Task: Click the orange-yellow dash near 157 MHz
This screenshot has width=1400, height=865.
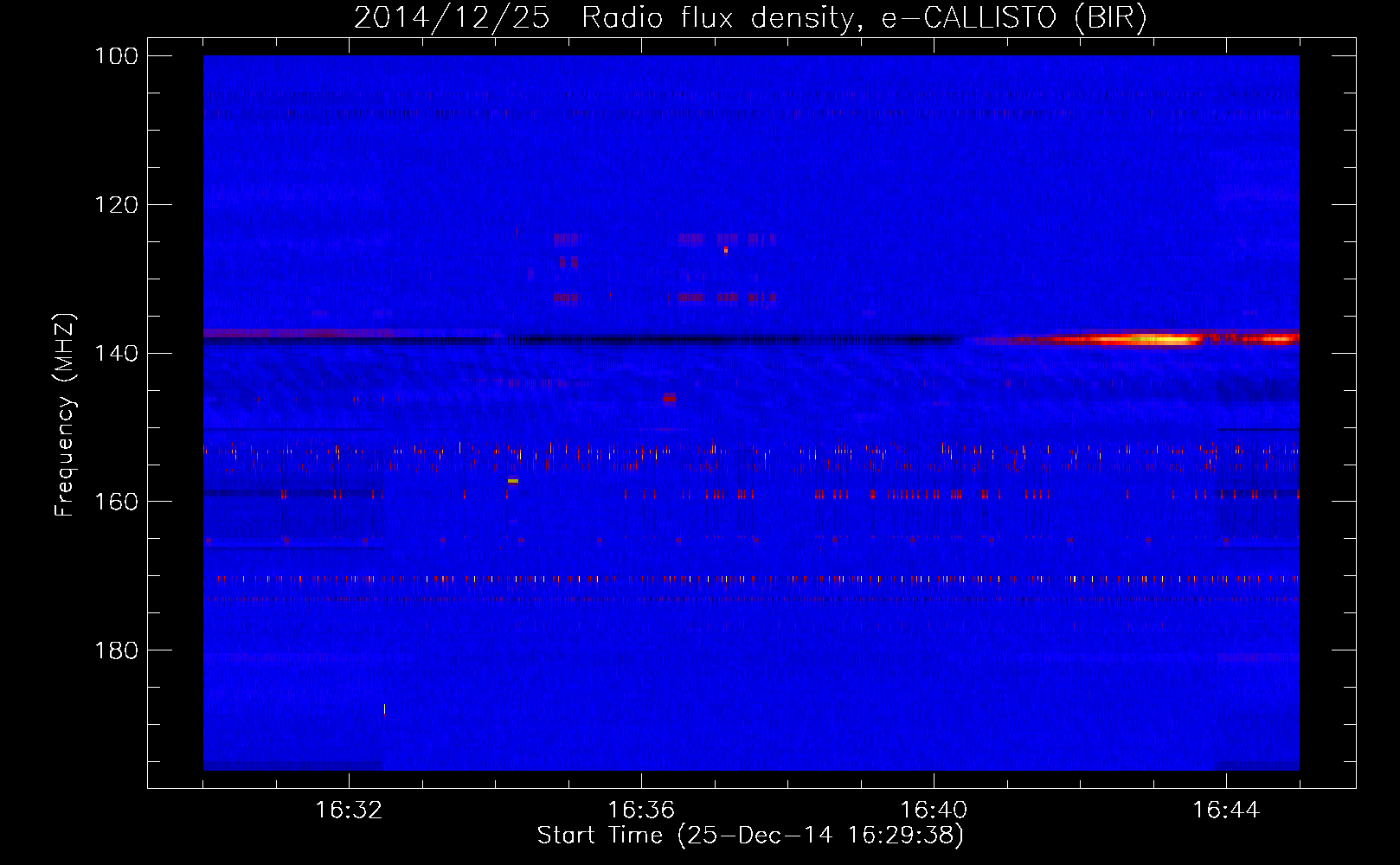Action: coord(513,480)
